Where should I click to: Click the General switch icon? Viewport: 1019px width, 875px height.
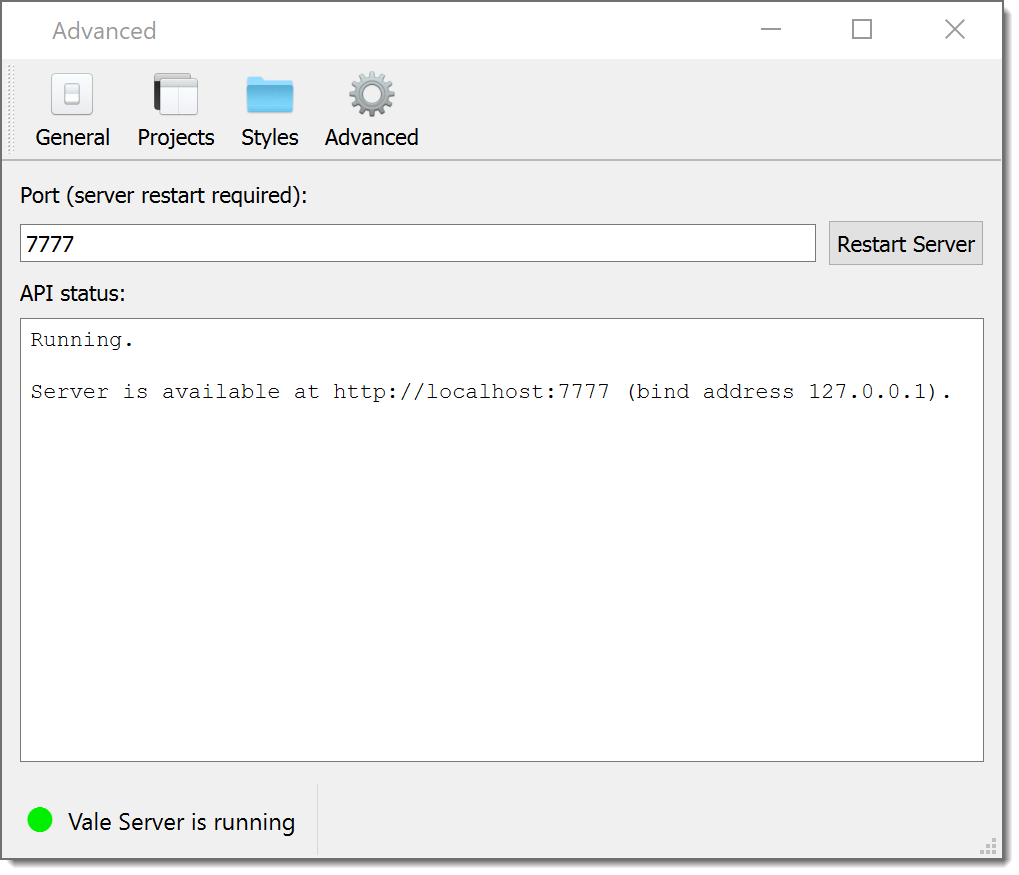click(x=72, y=95)
